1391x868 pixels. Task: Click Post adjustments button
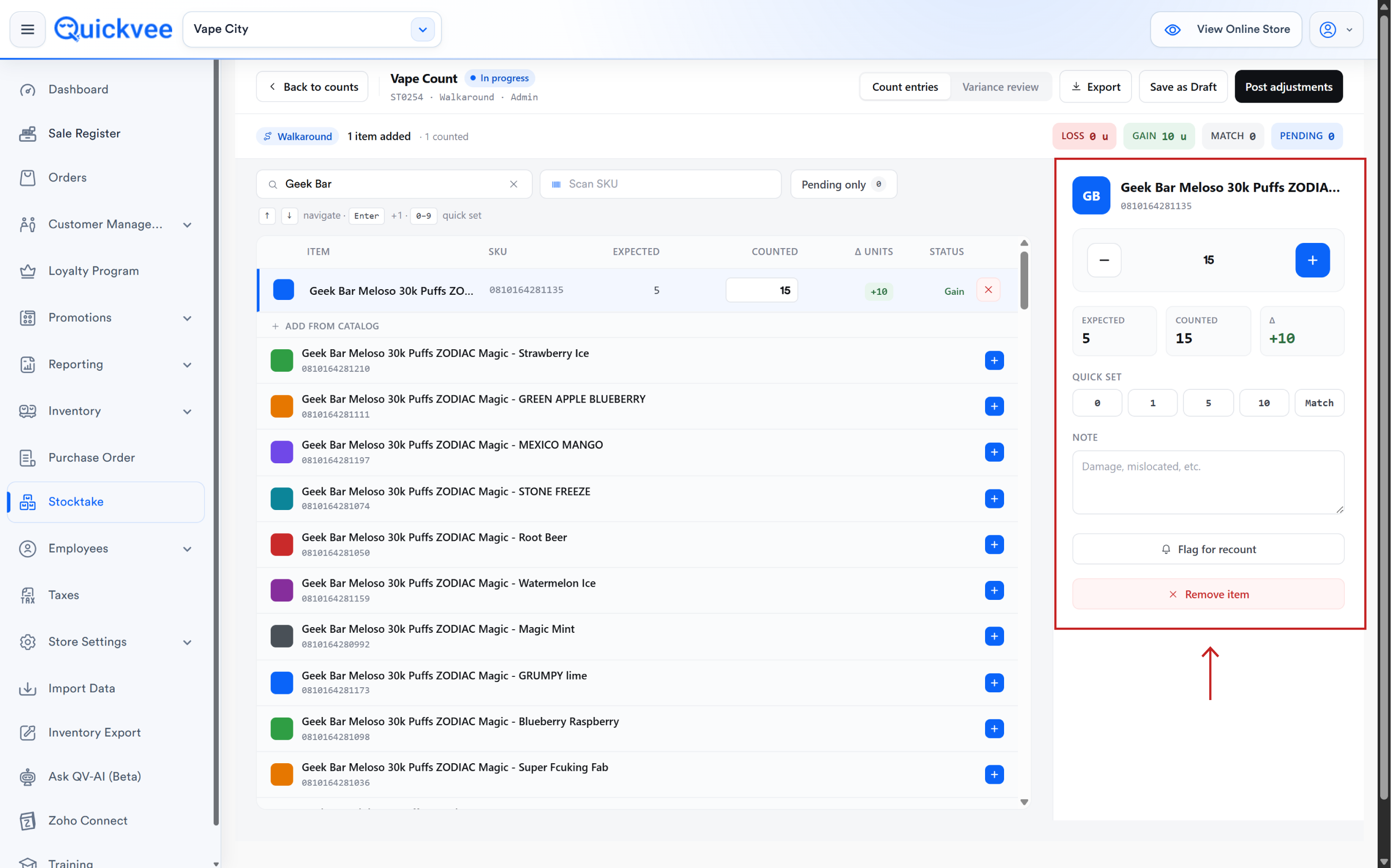[1289, 87]
